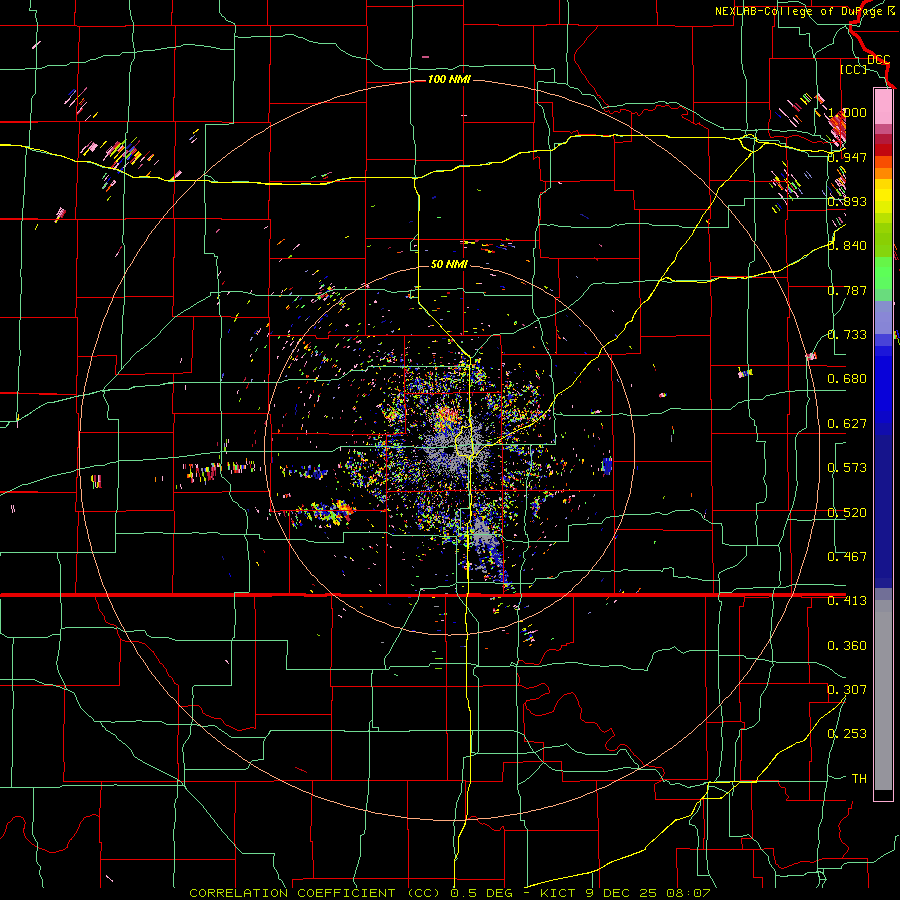This screenshot has height=900, width=900.
Task: Click the 1.000 value on the color scale
Action: pyautogui.click(x=847, y=112)
